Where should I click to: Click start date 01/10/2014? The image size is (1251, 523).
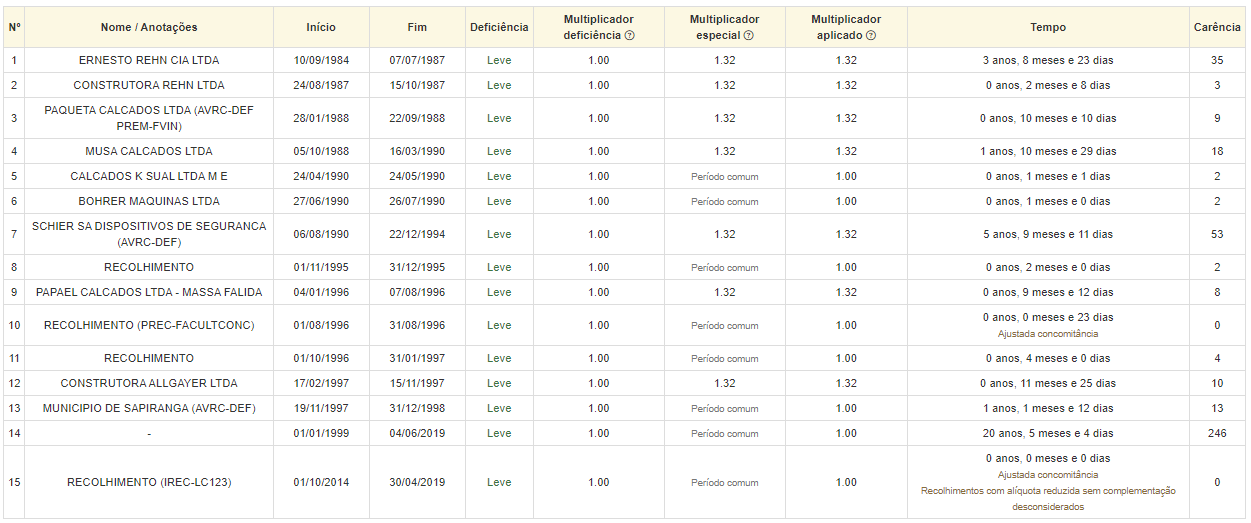(321, 482)
